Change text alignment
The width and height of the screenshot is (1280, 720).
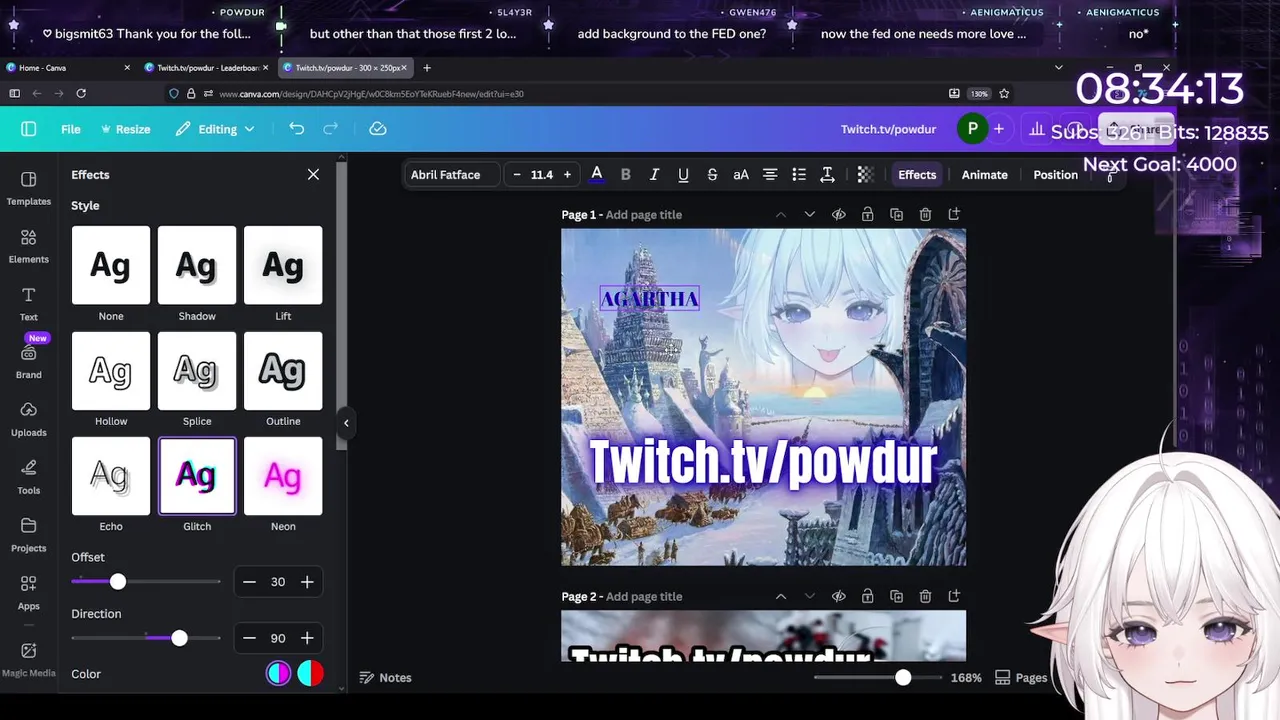770,174
